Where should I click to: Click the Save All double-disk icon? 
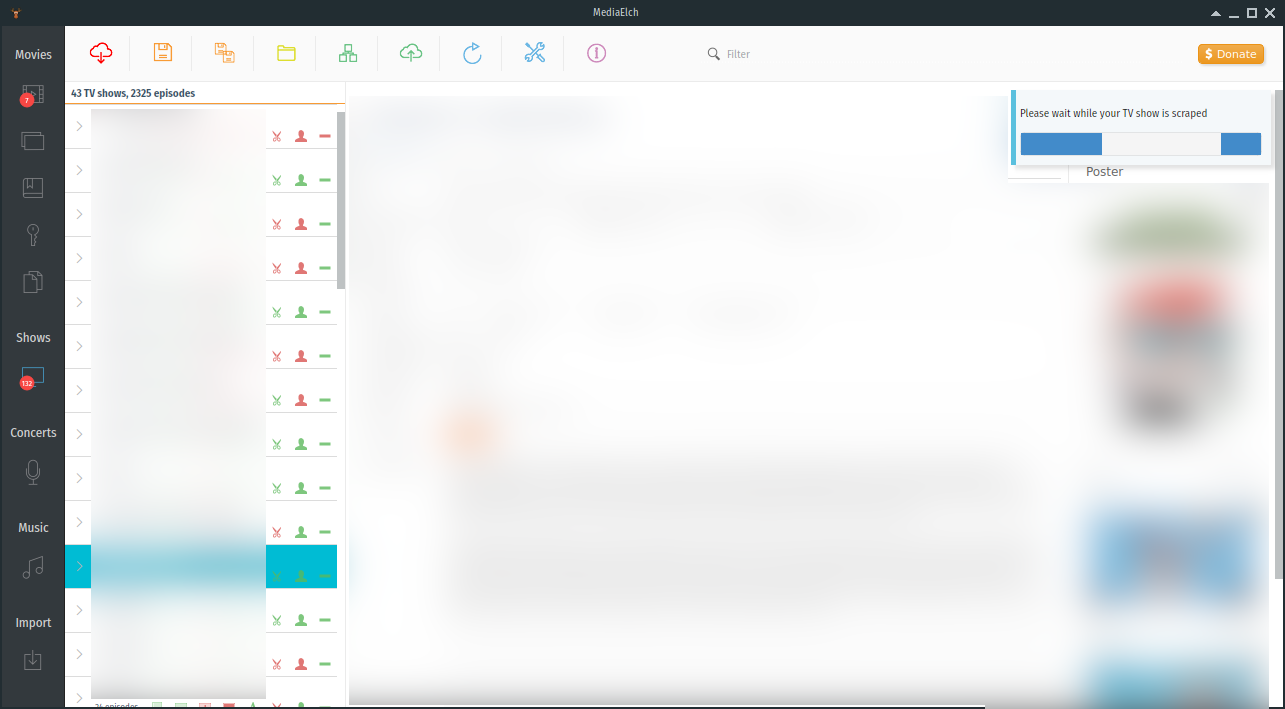(225, 53)
